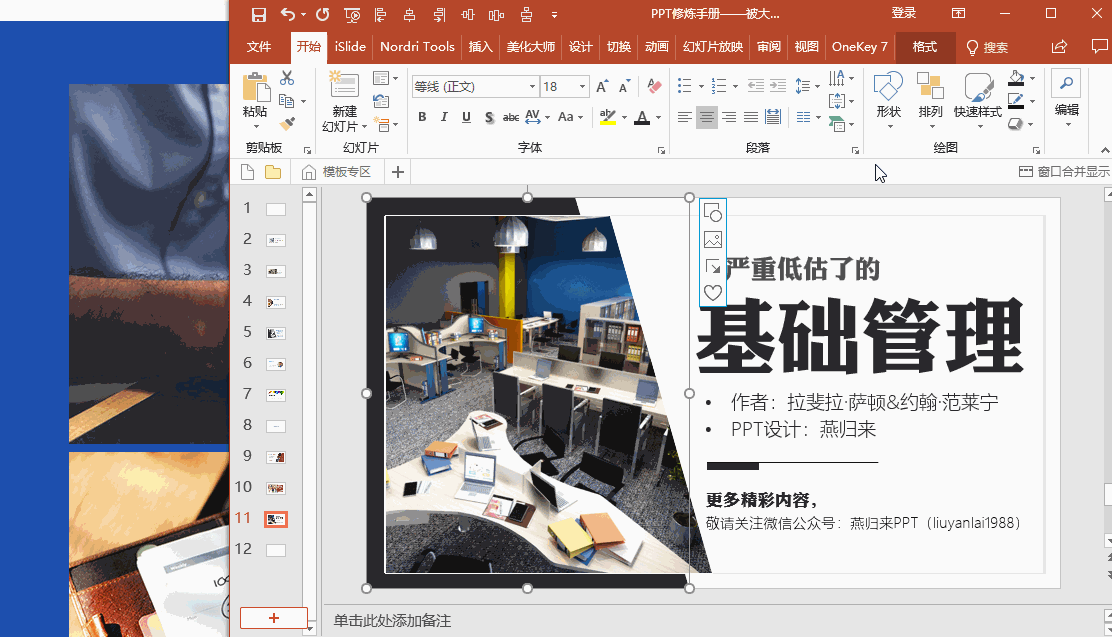Save the presentation using Quick Access toolbar
This screenshot has width=1112, height=637.
pos(258,14)
